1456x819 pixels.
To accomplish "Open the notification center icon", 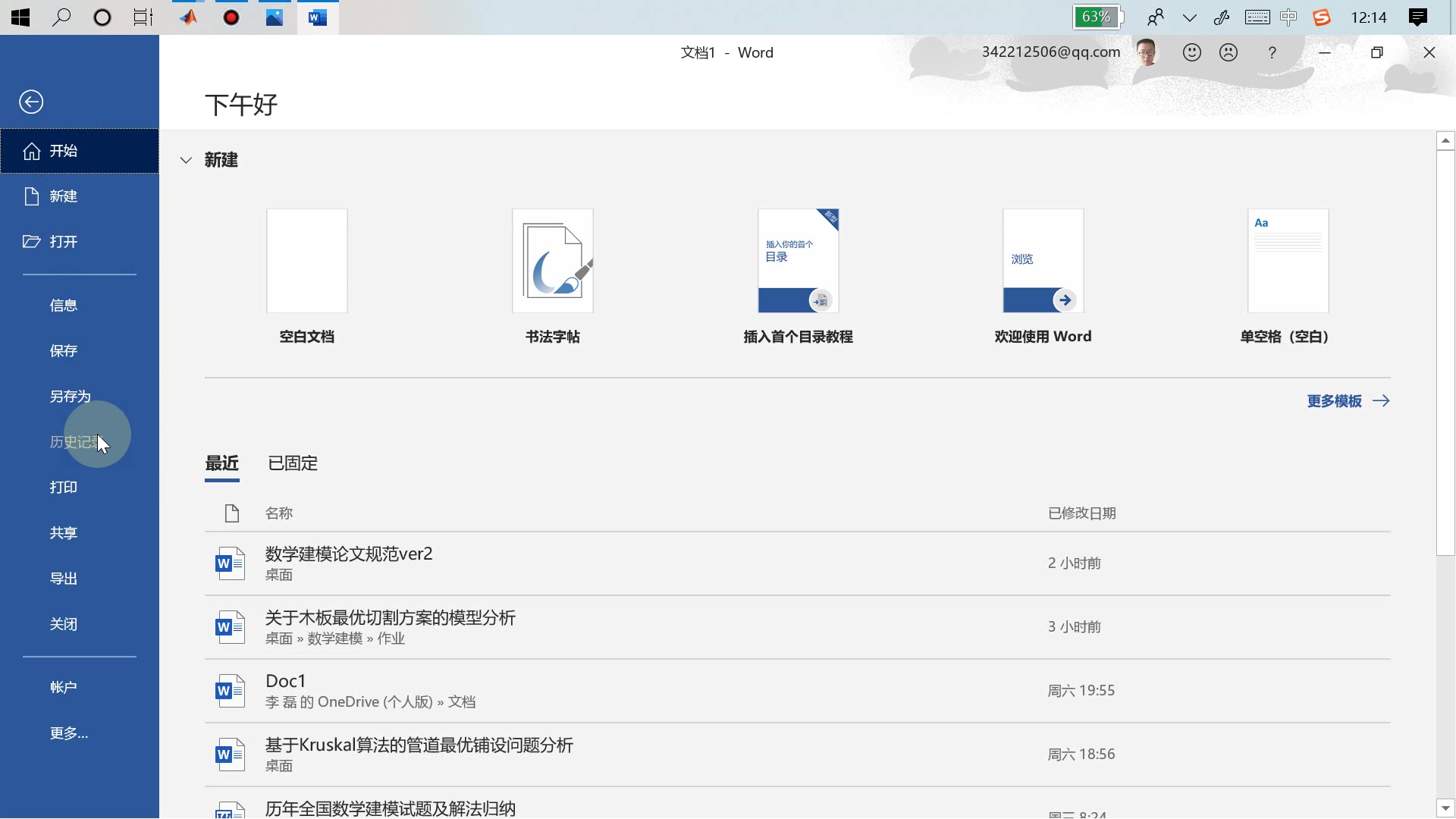I will click(x=1418, y=17).
